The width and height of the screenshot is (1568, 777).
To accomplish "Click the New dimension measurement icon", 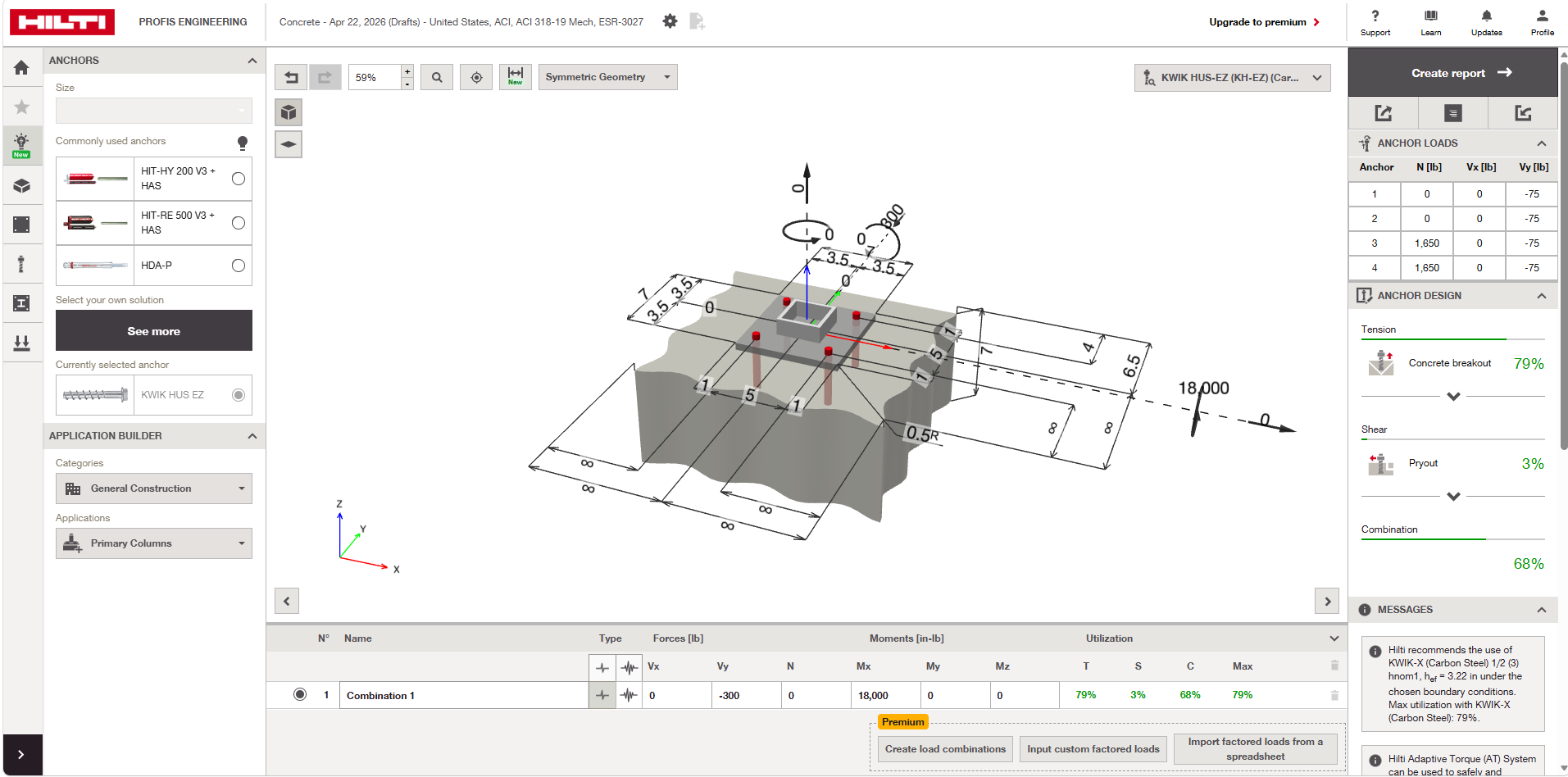I will [x=516, y=77].
